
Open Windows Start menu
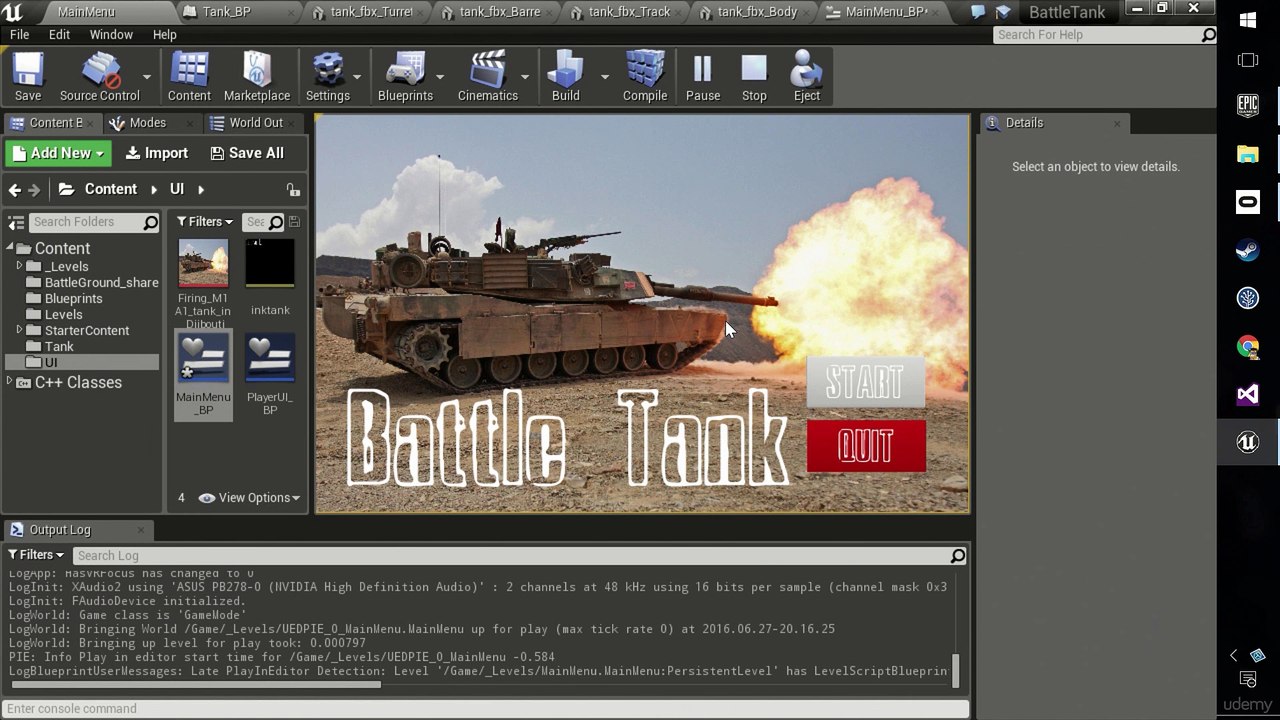1248,20
